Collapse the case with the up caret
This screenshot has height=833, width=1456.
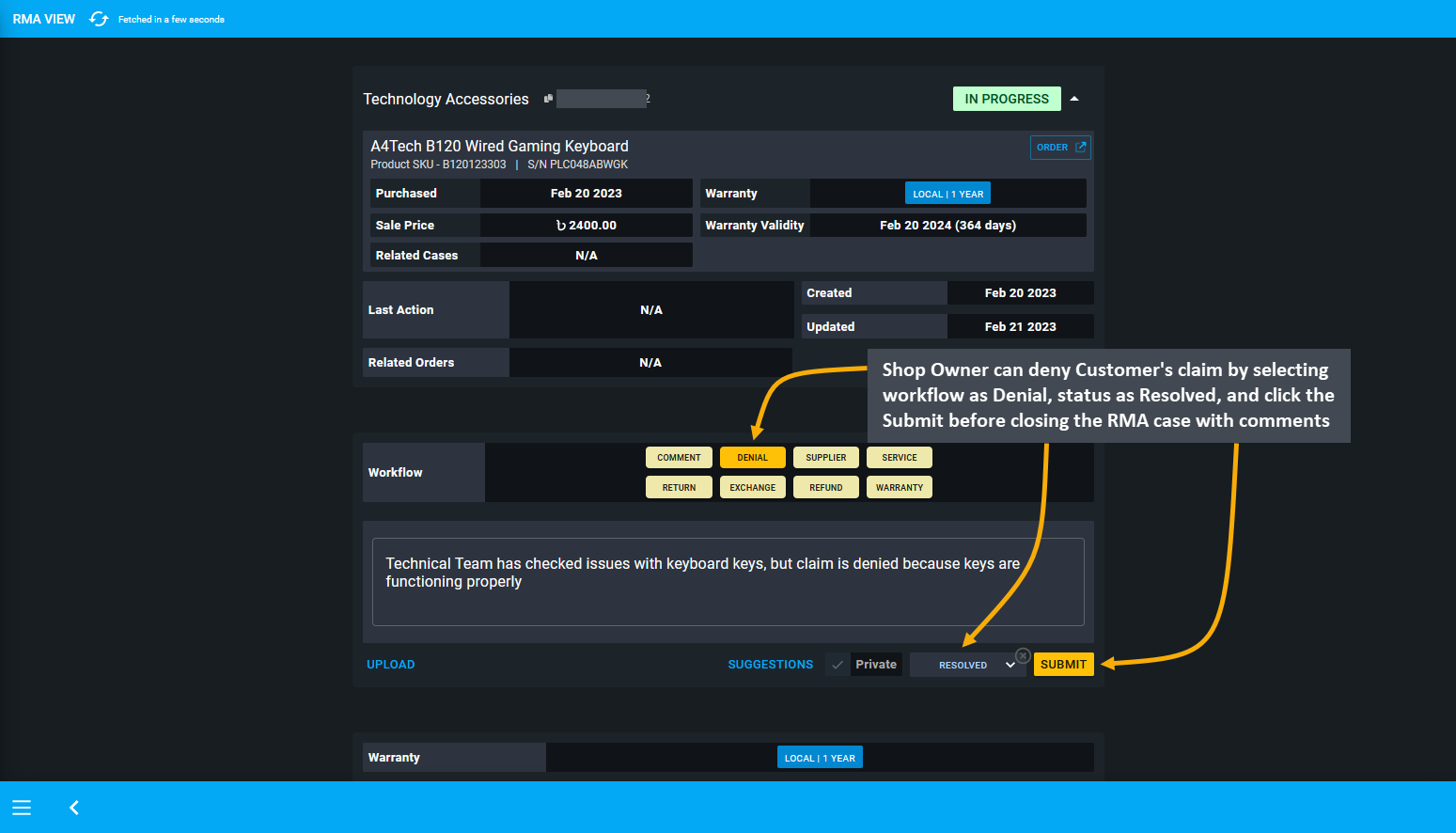1074,99
